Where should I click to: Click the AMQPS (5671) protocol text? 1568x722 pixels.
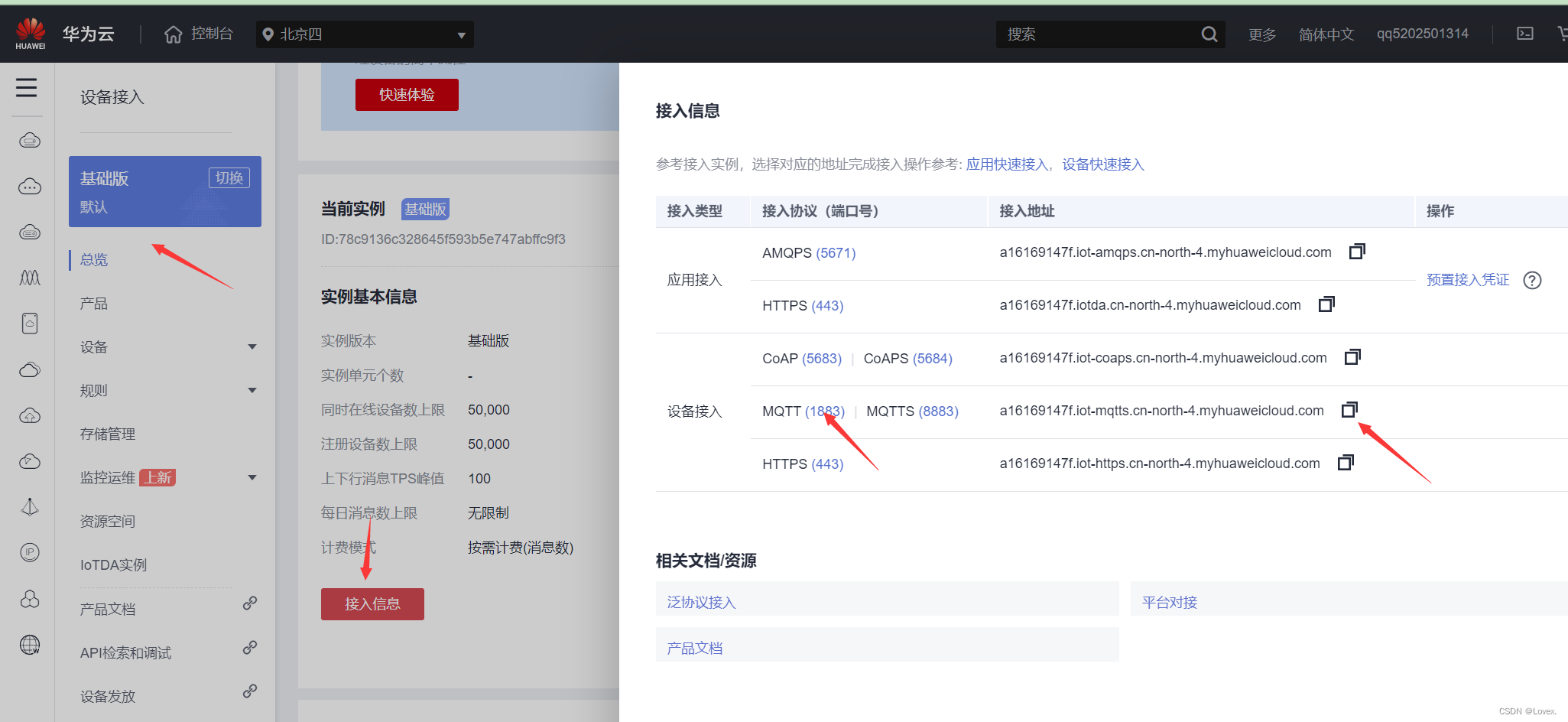[x=809, y=253]
